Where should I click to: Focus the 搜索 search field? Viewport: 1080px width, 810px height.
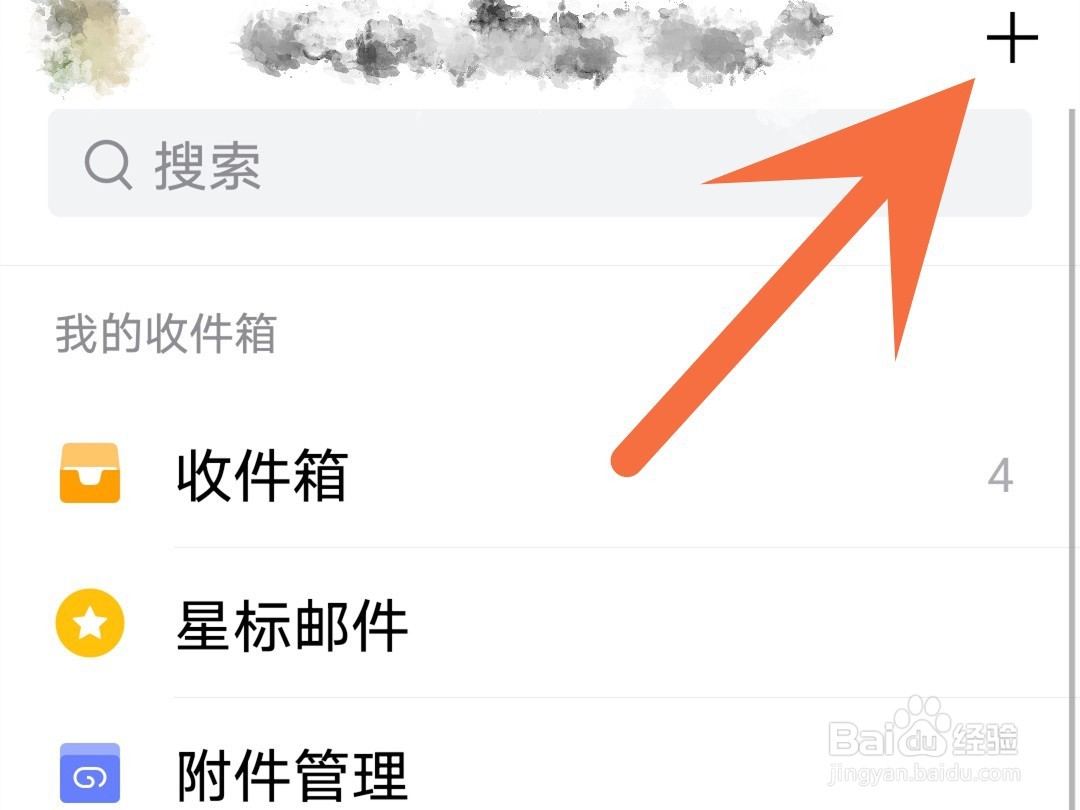coord(539,163)
